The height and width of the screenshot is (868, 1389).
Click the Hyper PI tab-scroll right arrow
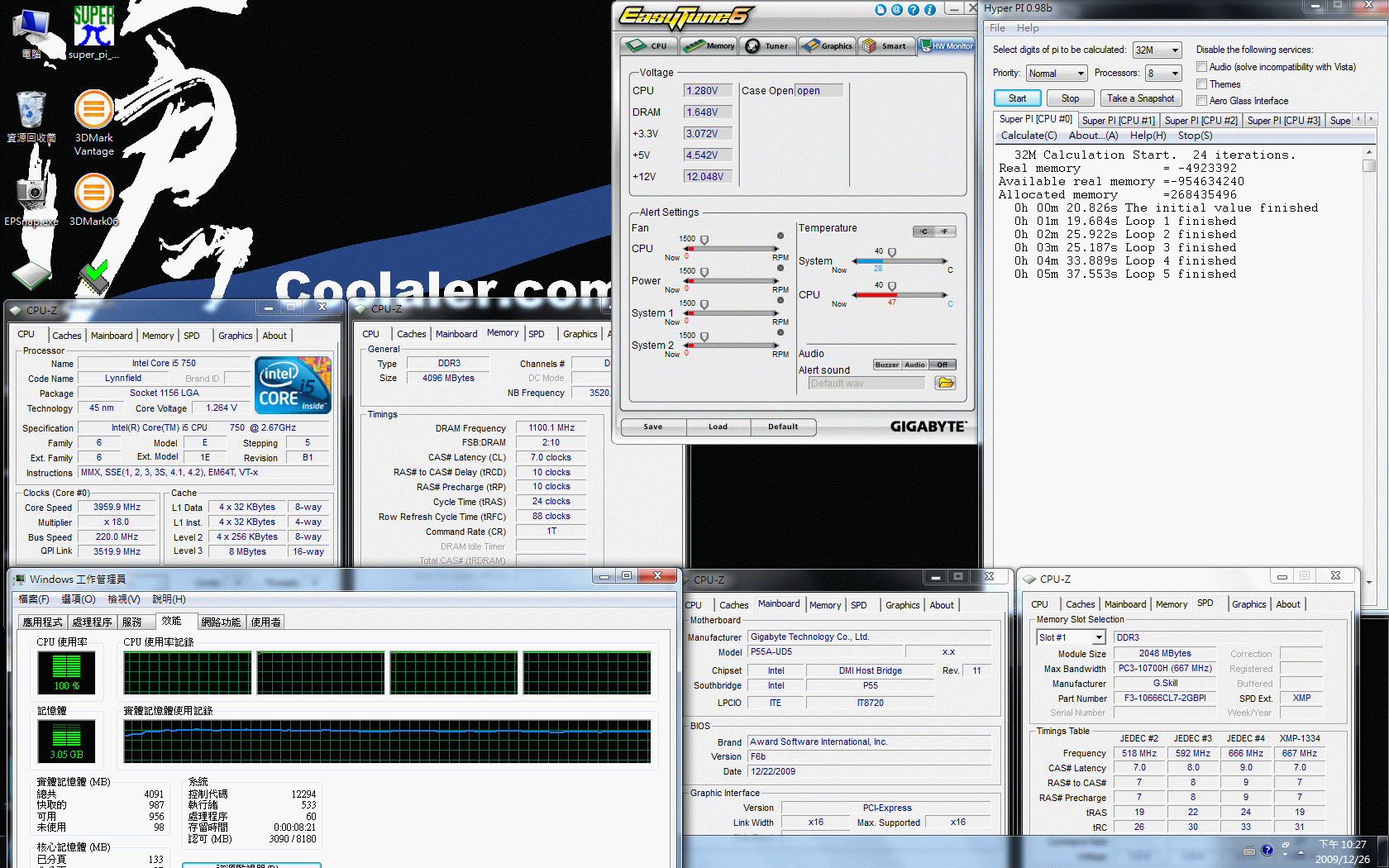[1372, 120]
